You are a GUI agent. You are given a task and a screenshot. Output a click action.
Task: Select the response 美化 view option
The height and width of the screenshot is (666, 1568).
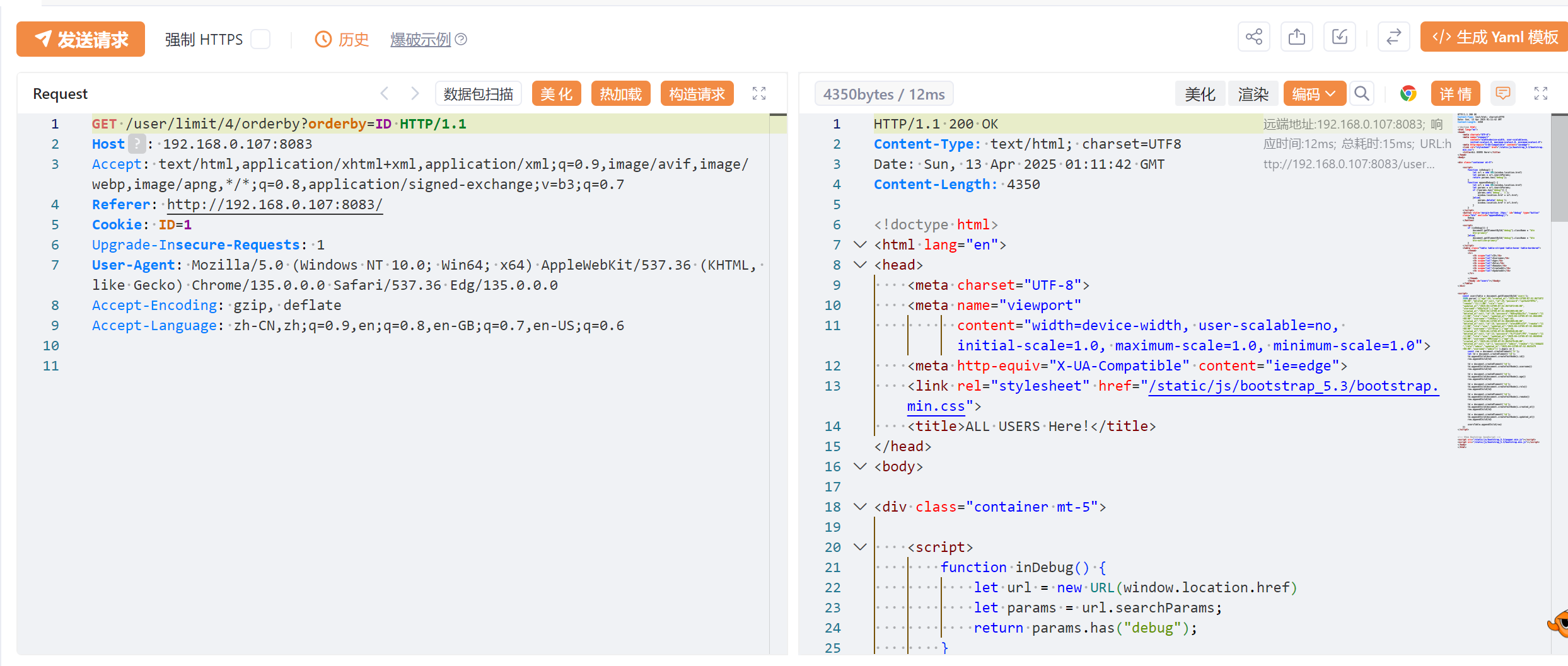click(1200, 94)
